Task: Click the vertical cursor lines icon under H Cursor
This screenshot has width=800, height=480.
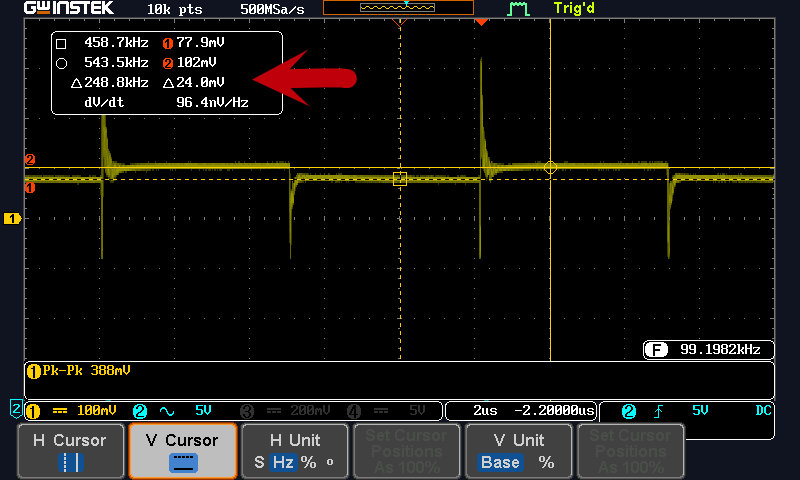Action: [70, 463]
